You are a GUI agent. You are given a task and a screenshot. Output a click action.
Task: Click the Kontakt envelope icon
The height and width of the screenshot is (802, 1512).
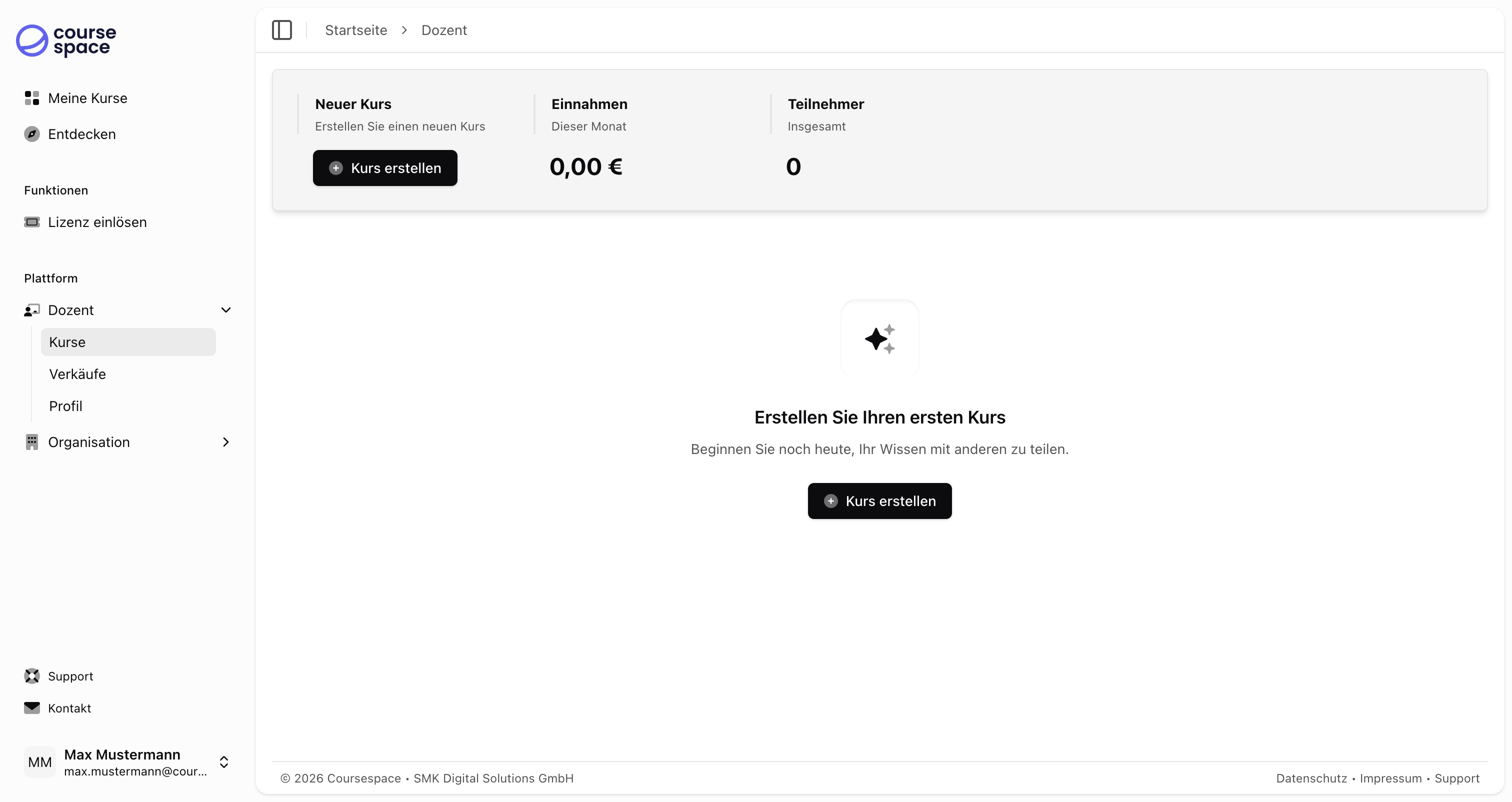31,708
